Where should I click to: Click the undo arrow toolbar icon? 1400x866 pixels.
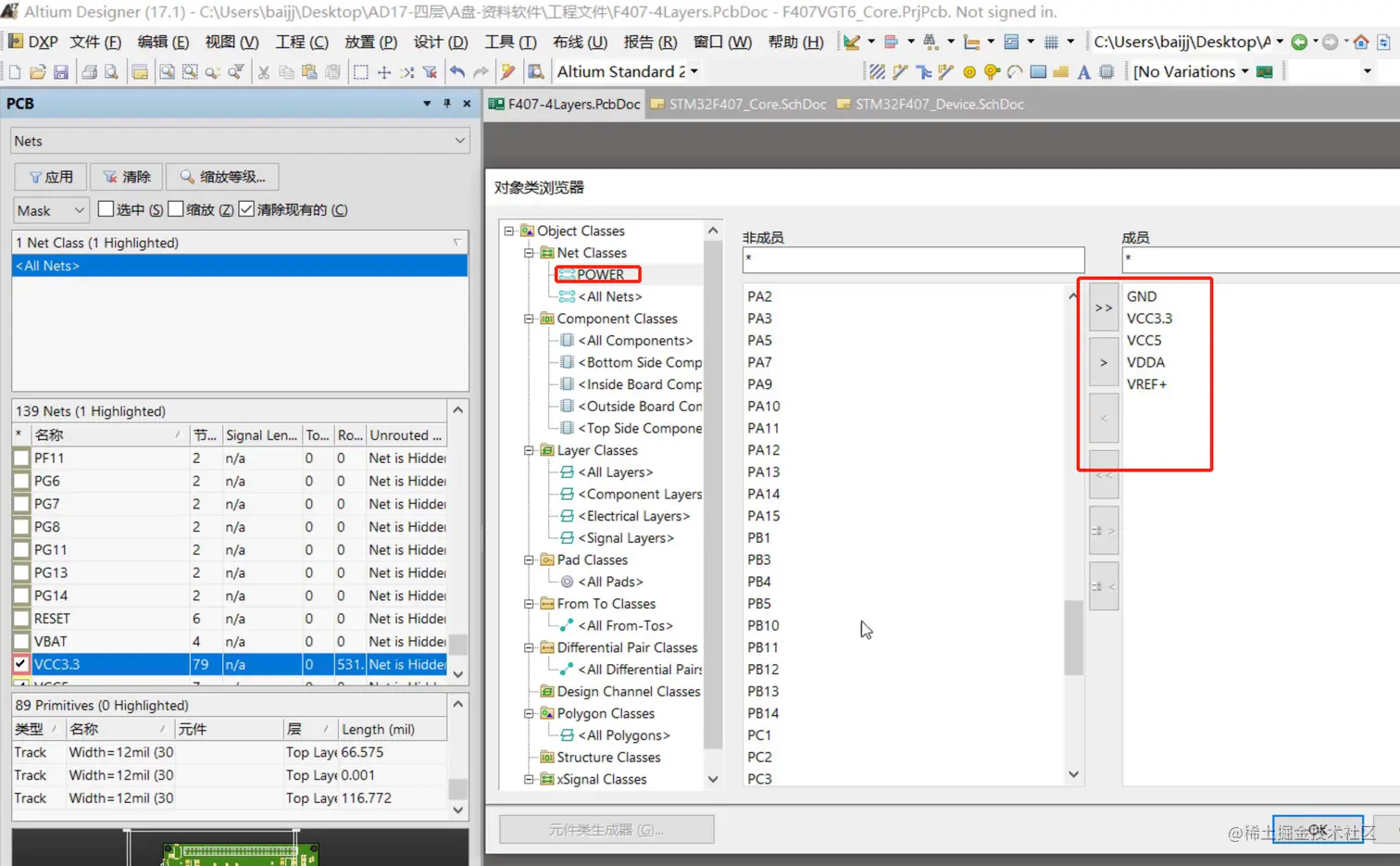(x=457, y=72)
